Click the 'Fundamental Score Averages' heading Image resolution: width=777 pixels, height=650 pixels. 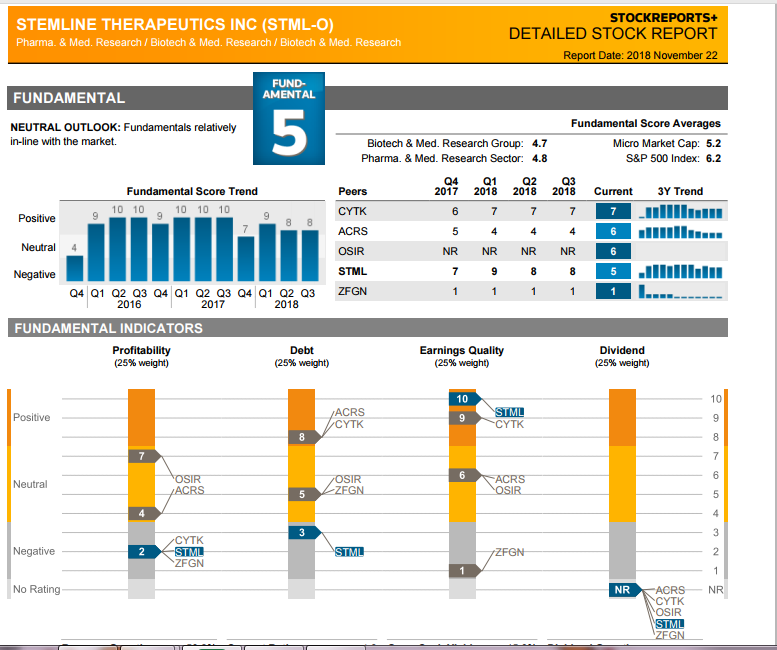[x=646, y=123]
